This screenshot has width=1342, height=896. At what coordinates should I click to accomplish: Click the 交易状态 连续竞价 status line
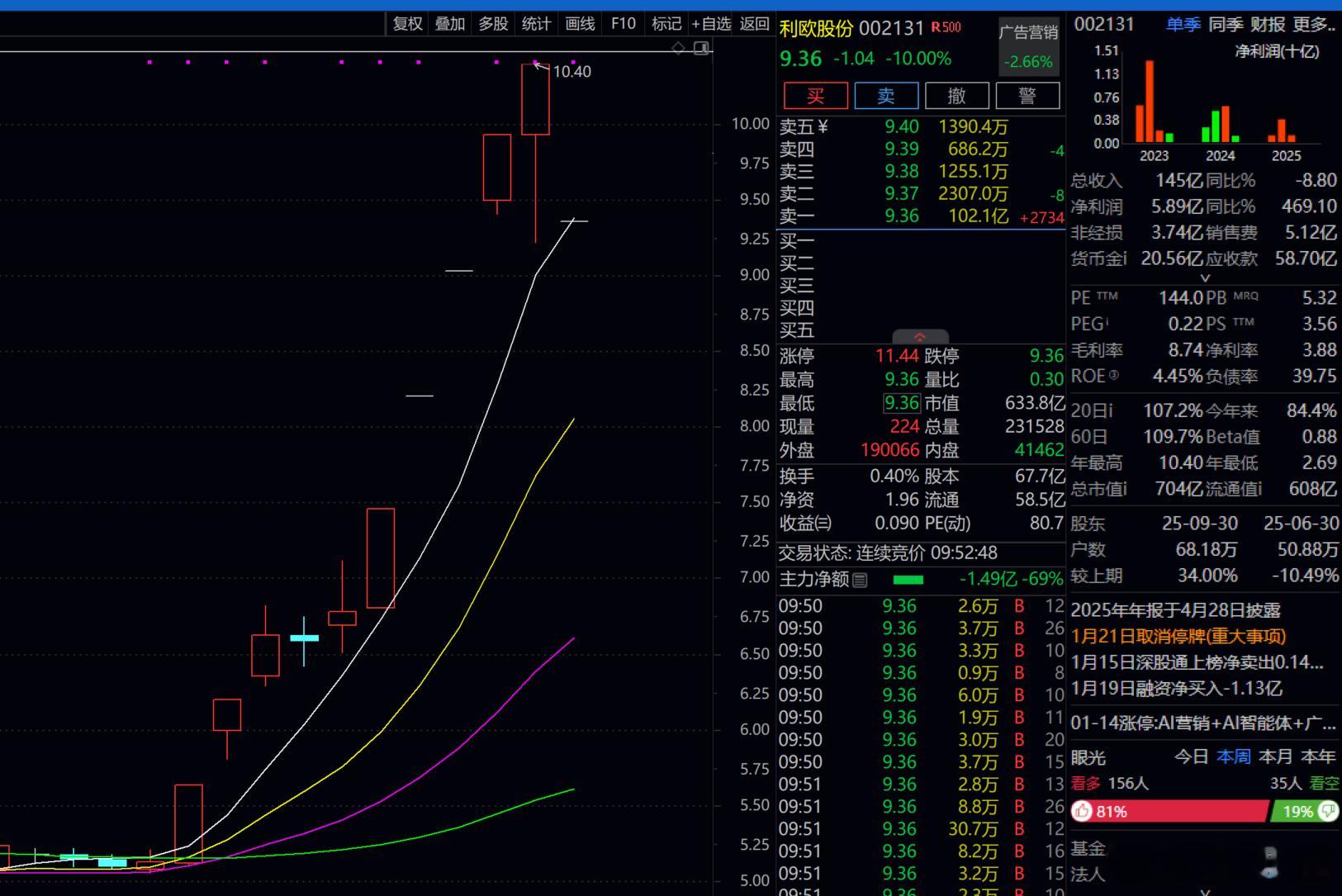889,552
